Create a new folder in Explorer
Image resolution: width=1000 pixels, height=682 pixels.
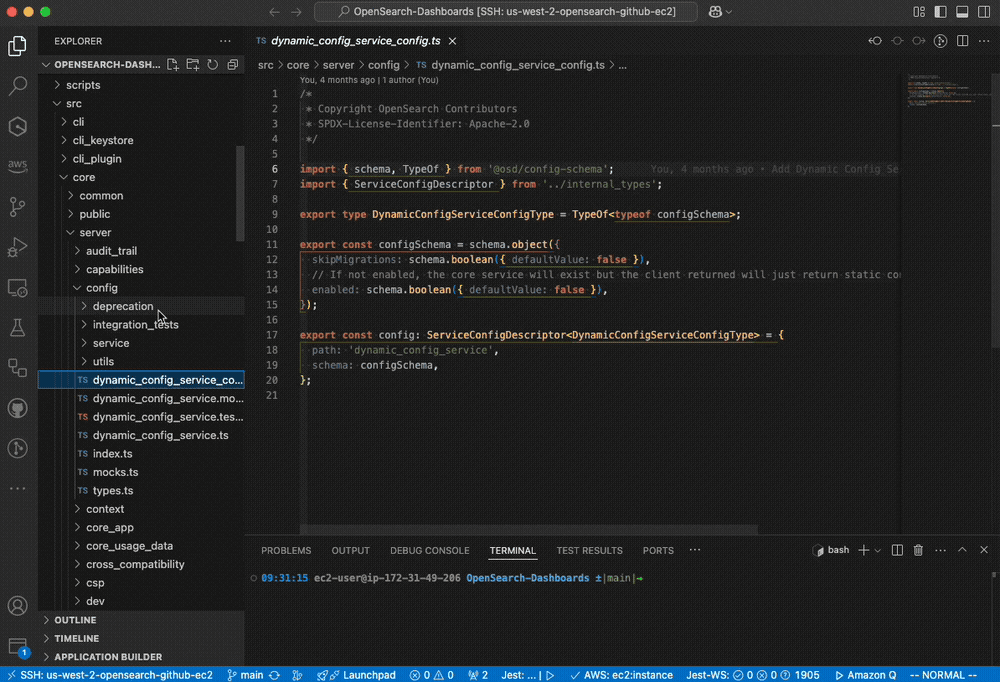(193, 64)
